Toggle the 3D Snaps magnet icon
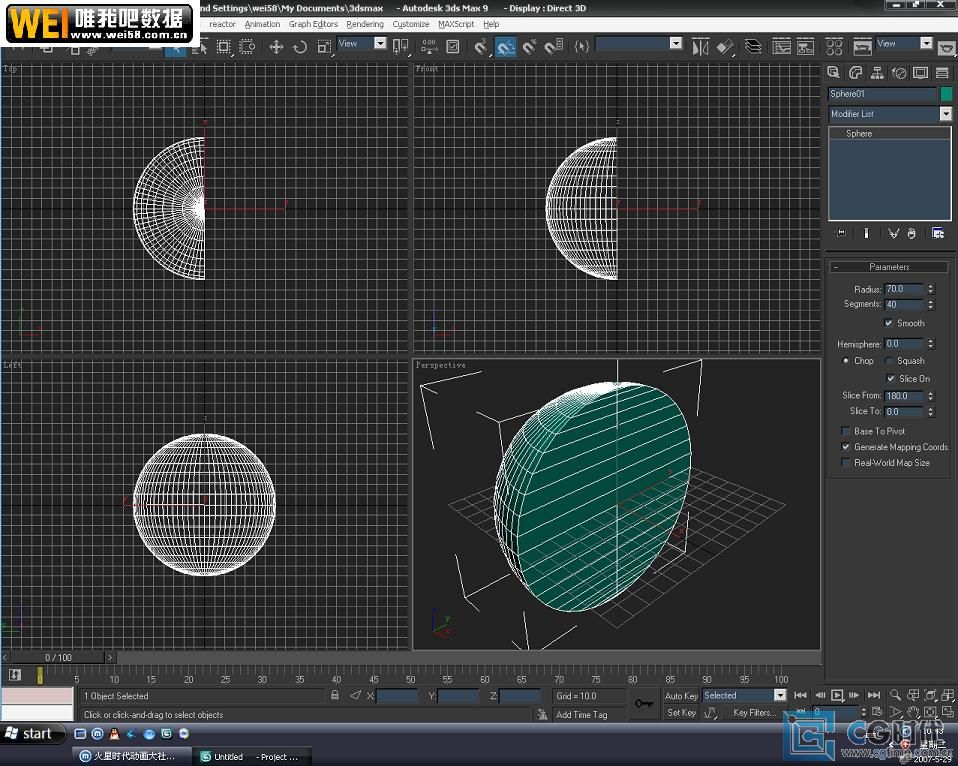 [x=481, y=47]
